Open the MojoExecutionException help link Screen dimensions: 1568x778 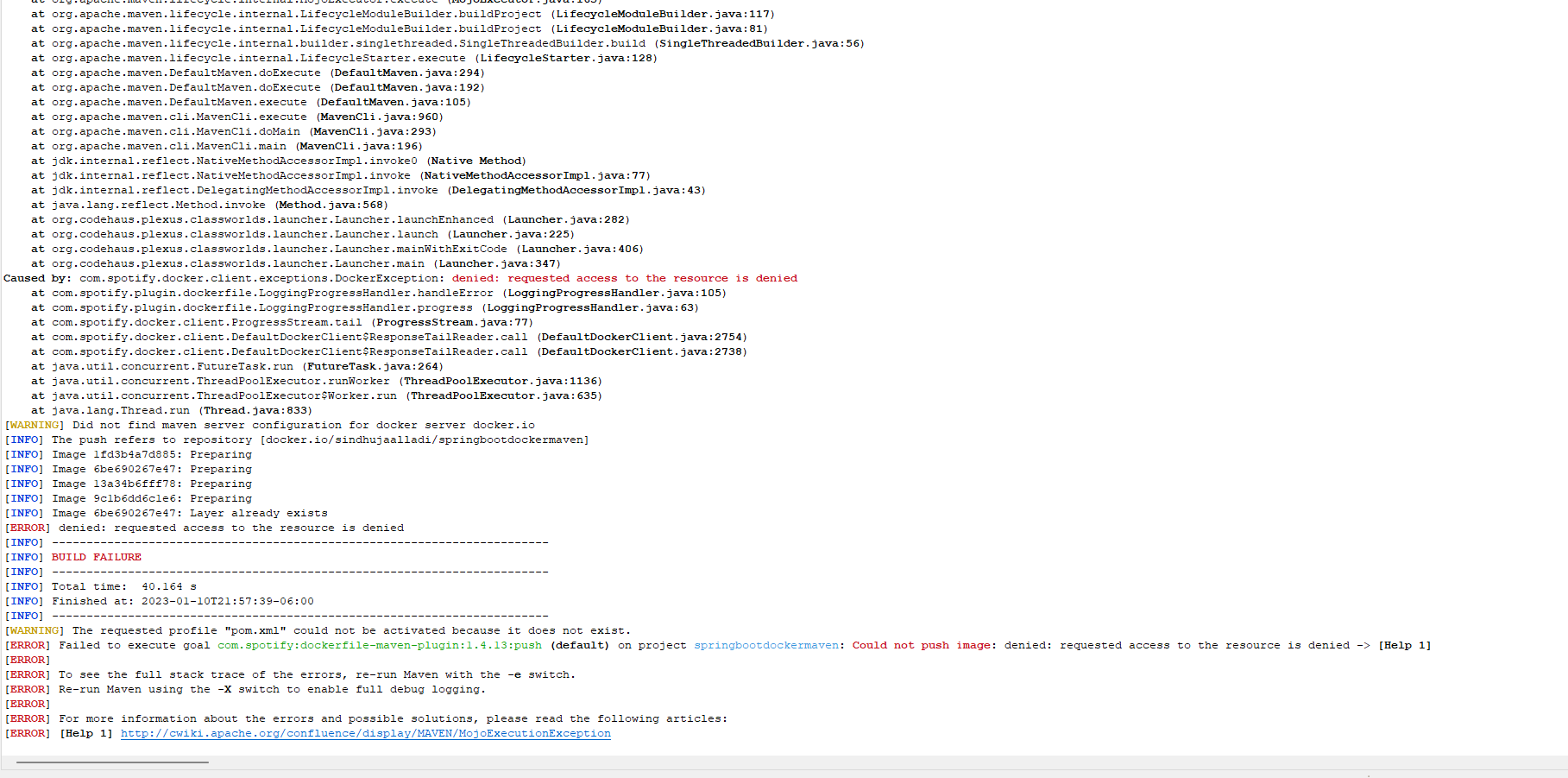pyautogui.click(x=365, y=733)
